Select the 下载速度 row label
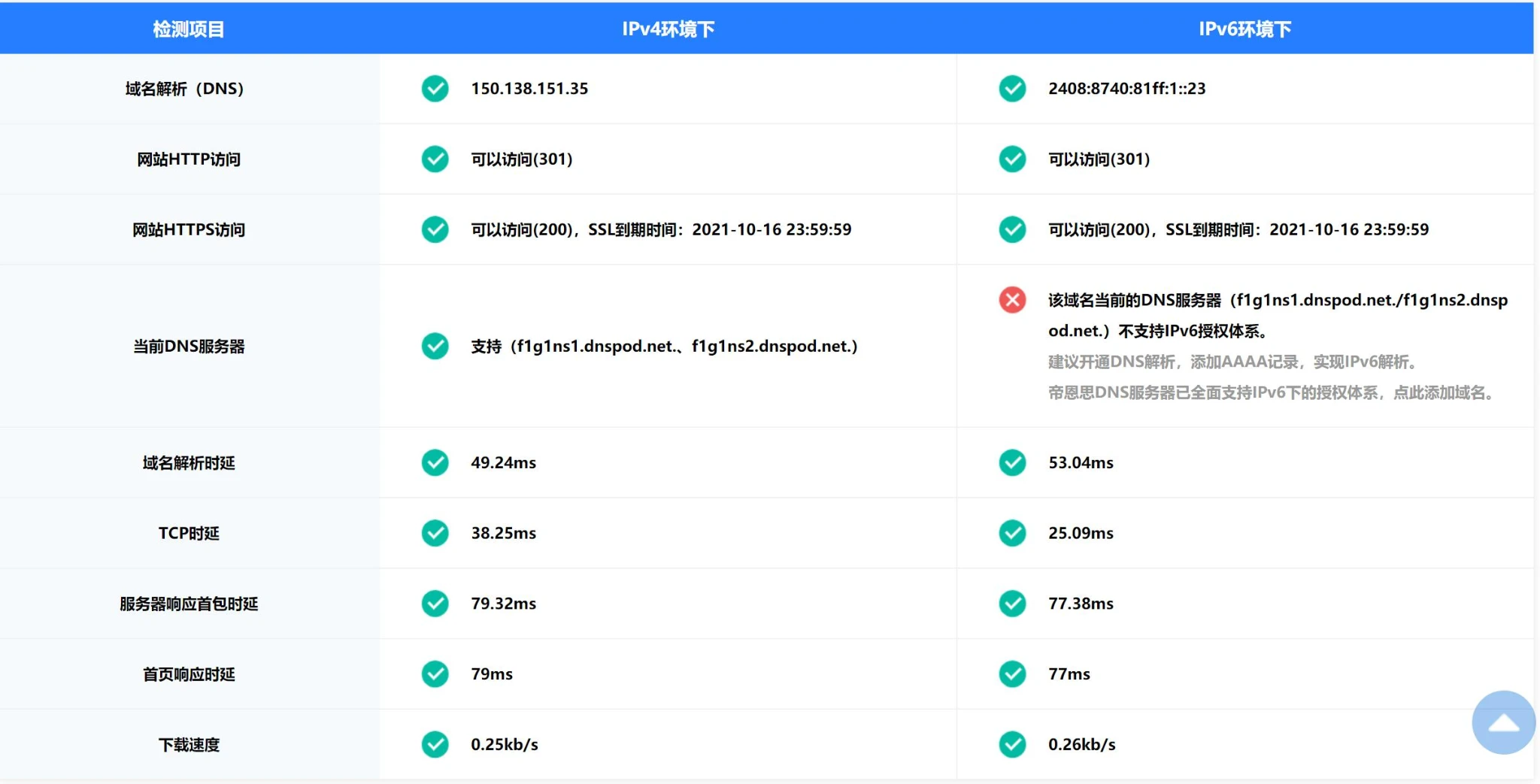 (189, 745)
